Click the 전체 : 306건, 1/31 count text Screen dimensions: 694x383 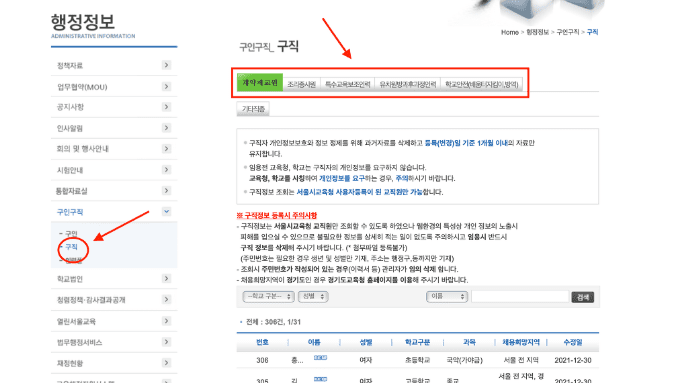273,322
